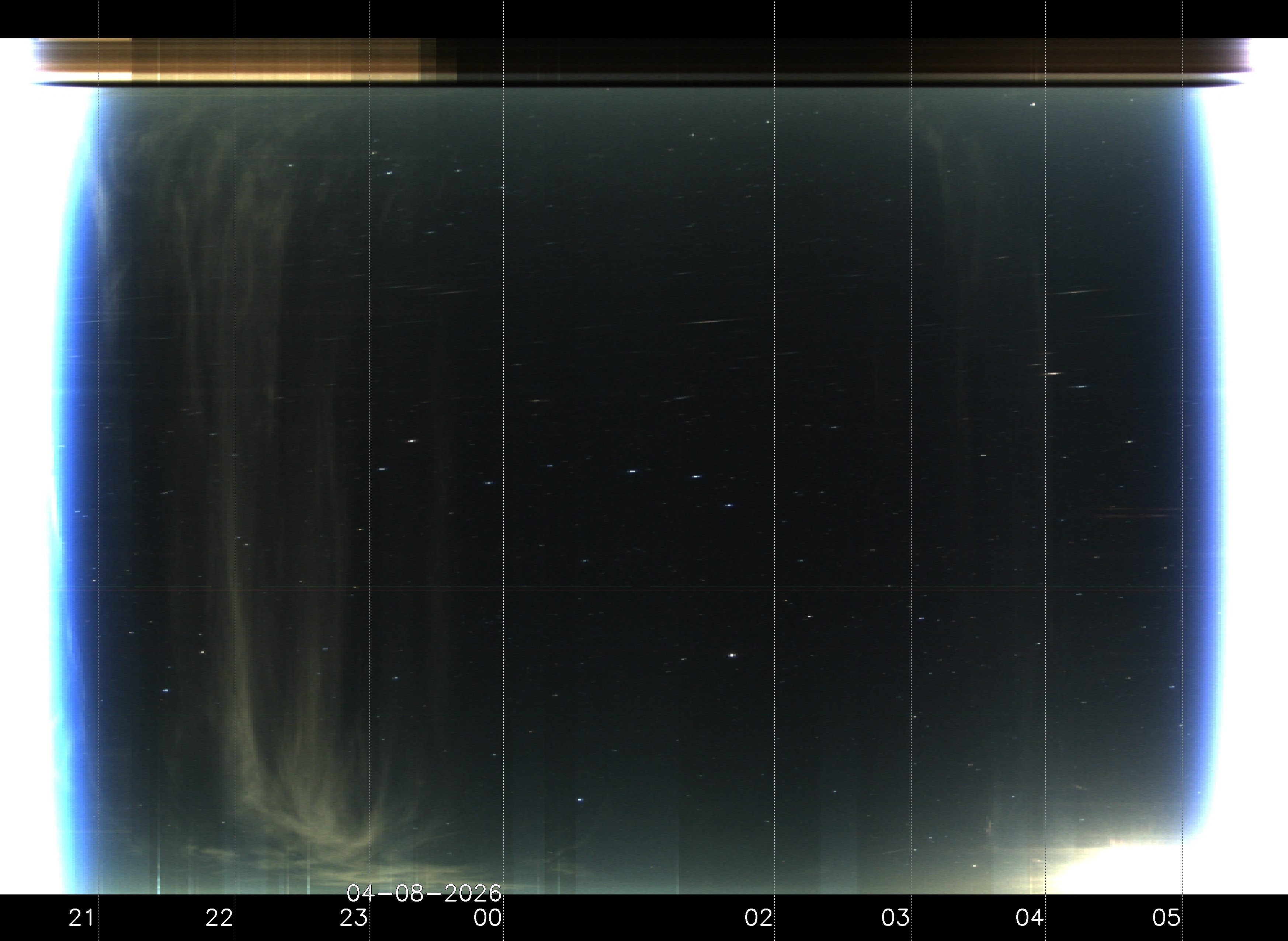Click the 04-08-2026 date text
1288x941 pixels.
(424, 893)
